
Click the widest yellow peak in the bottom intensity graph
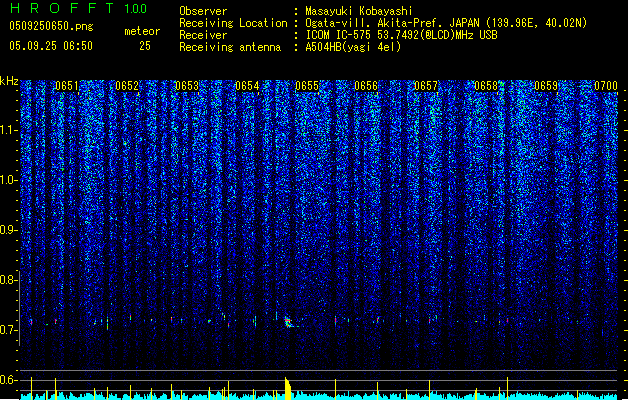288,388
